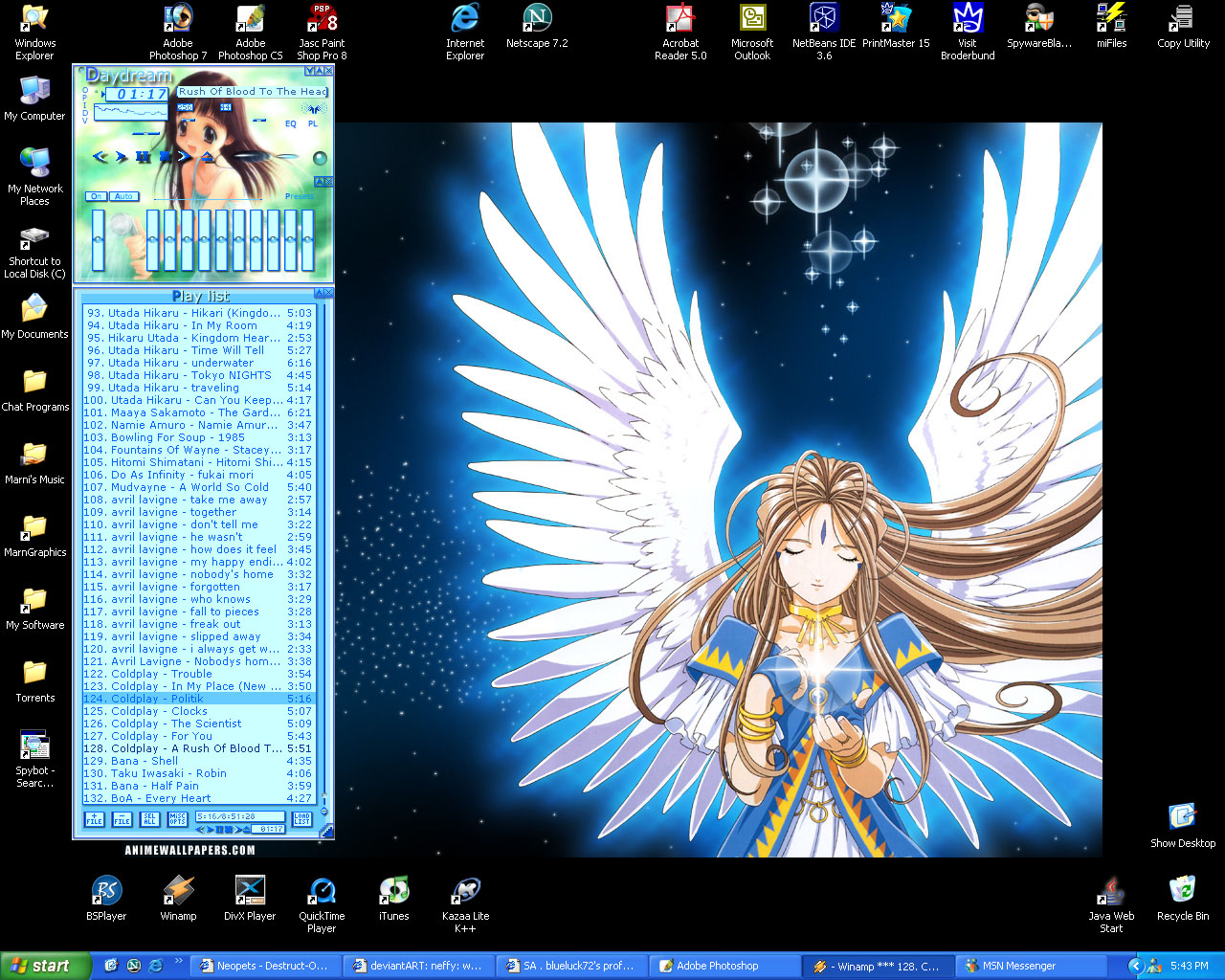Open Chat Programs folder
This screenshot has width=1225, height=980.
[x=34, y=390]
